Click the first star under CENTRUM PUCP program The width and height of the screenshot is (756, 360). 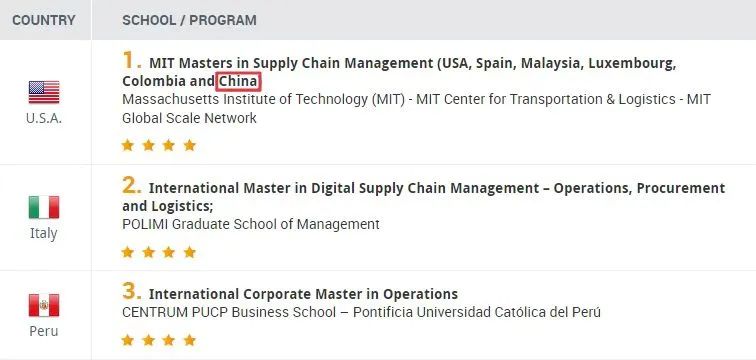(127, 340)
